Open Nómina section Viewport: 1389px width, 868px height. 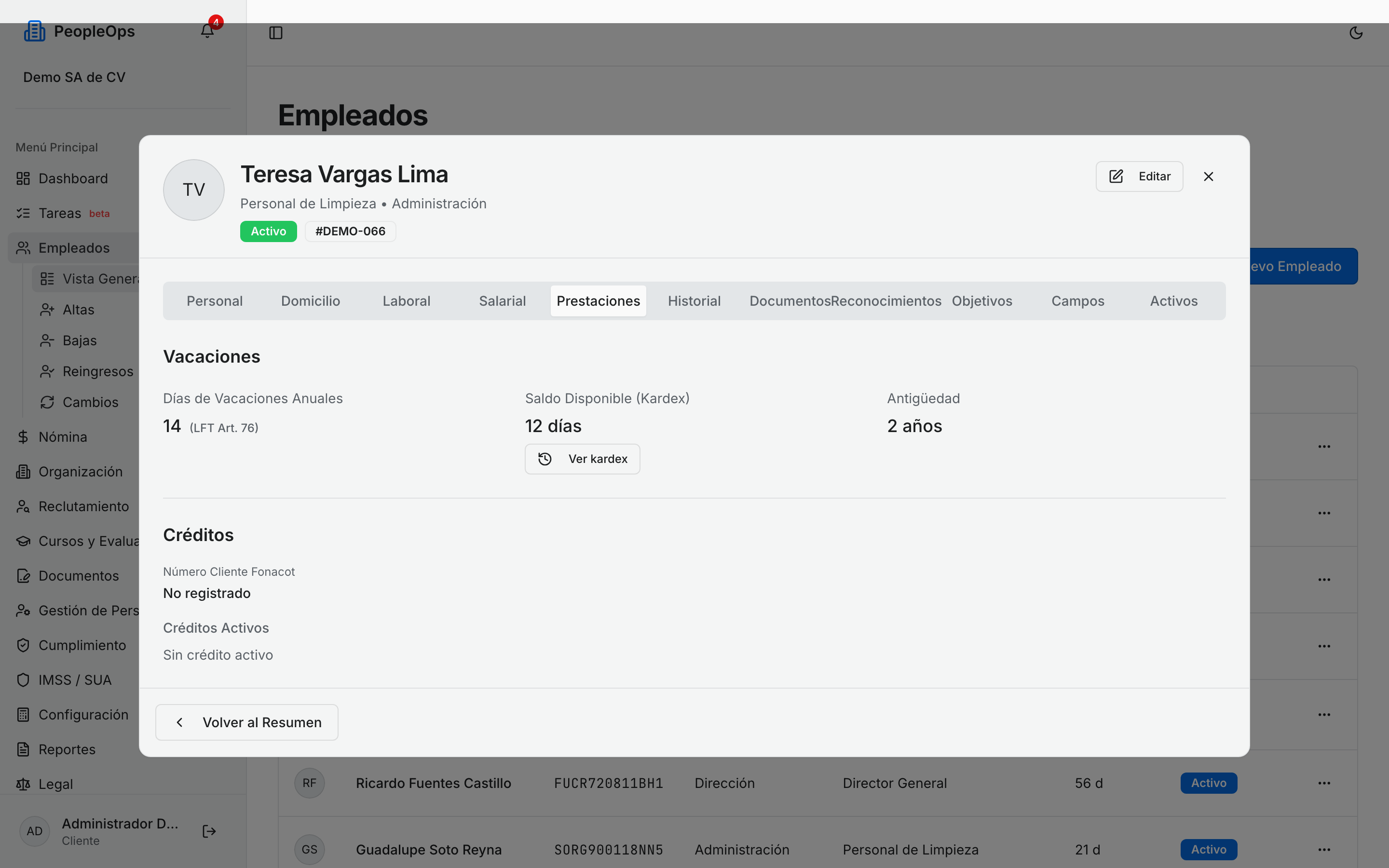coord(73,437)
